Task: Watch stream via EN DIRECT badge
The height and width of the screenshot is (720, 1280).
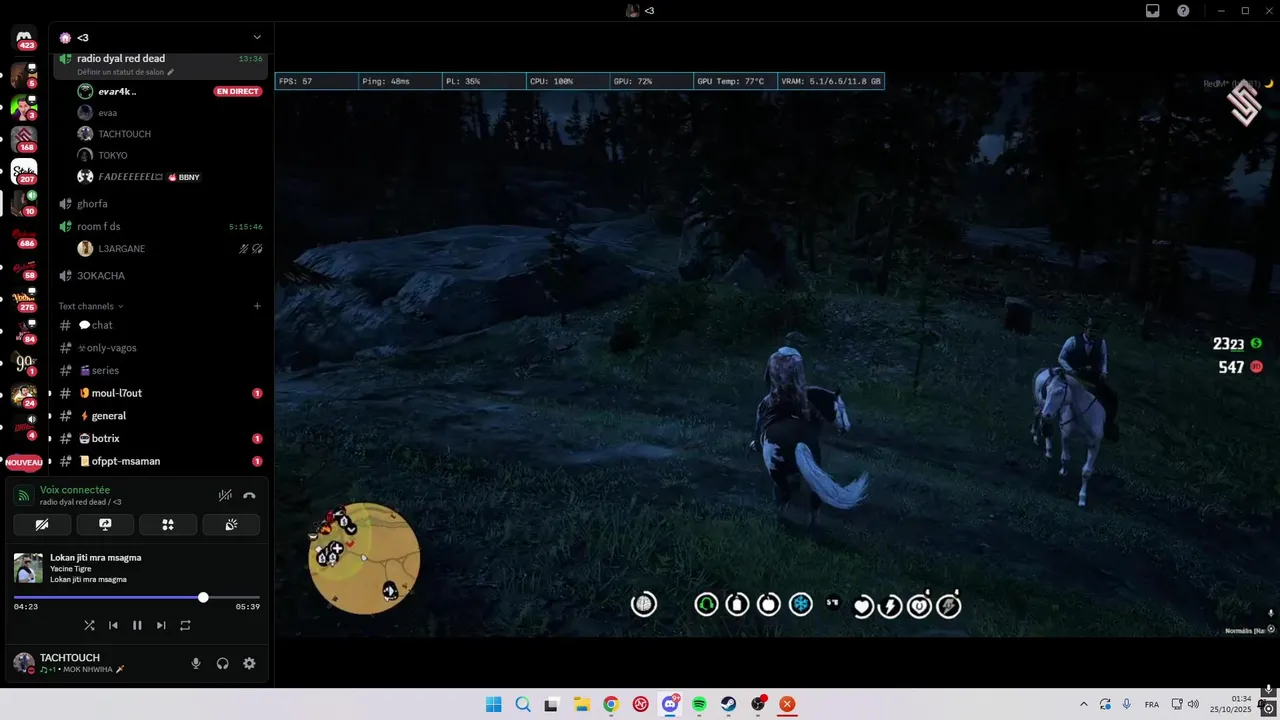Action: (237, 91)
